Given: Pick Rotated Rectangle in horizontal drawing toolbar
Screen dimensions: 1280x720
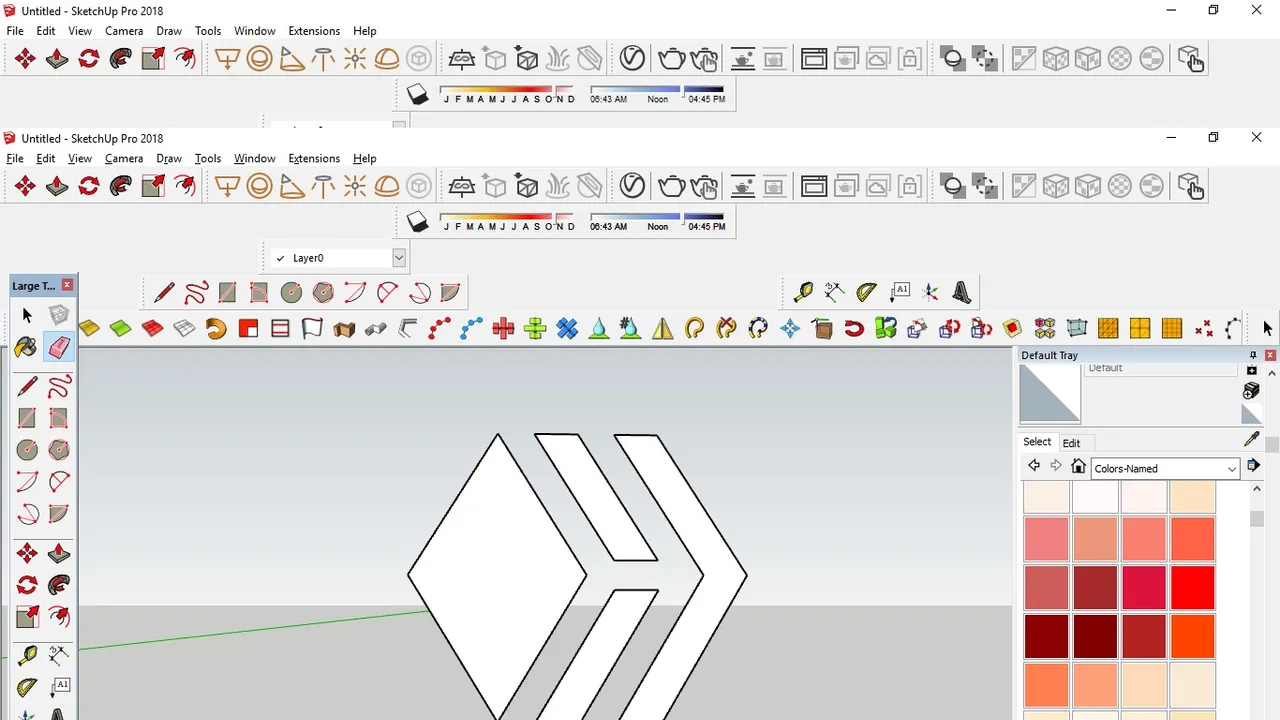Looking at the screenshot, I should [x=259, y=293].
